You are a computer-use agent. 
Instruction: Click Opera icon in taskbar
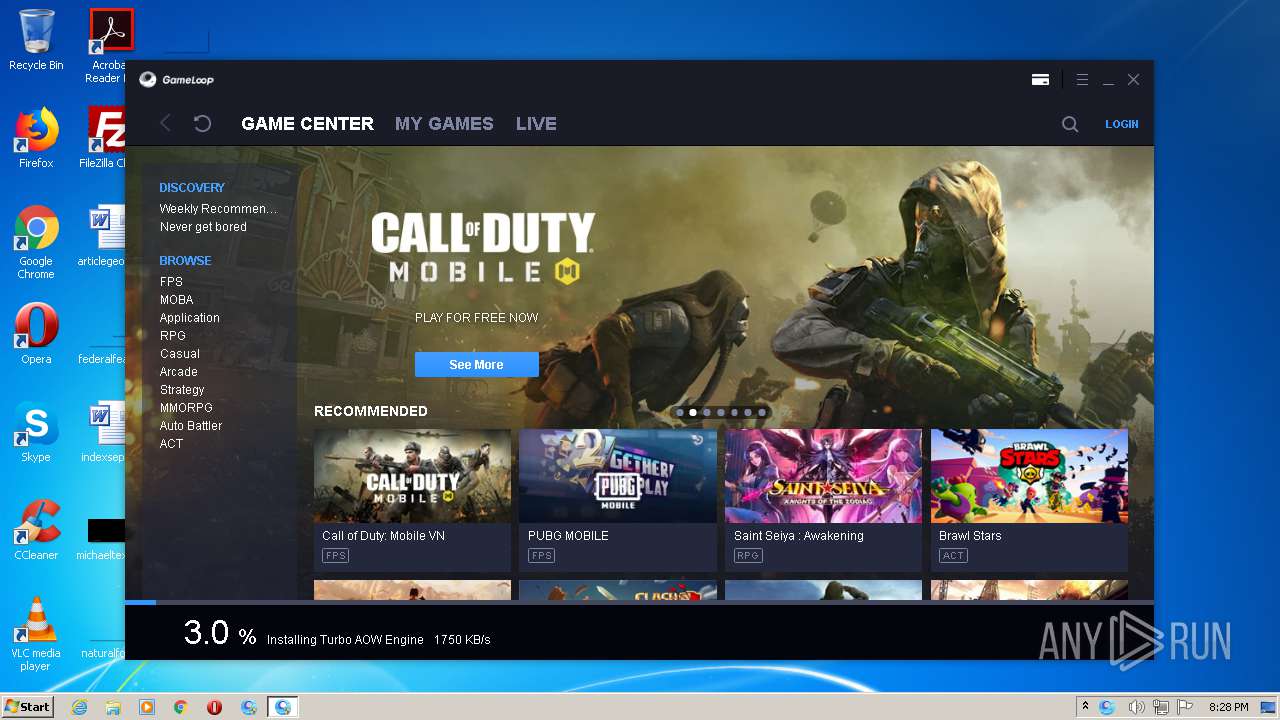(x=214, y=707)
